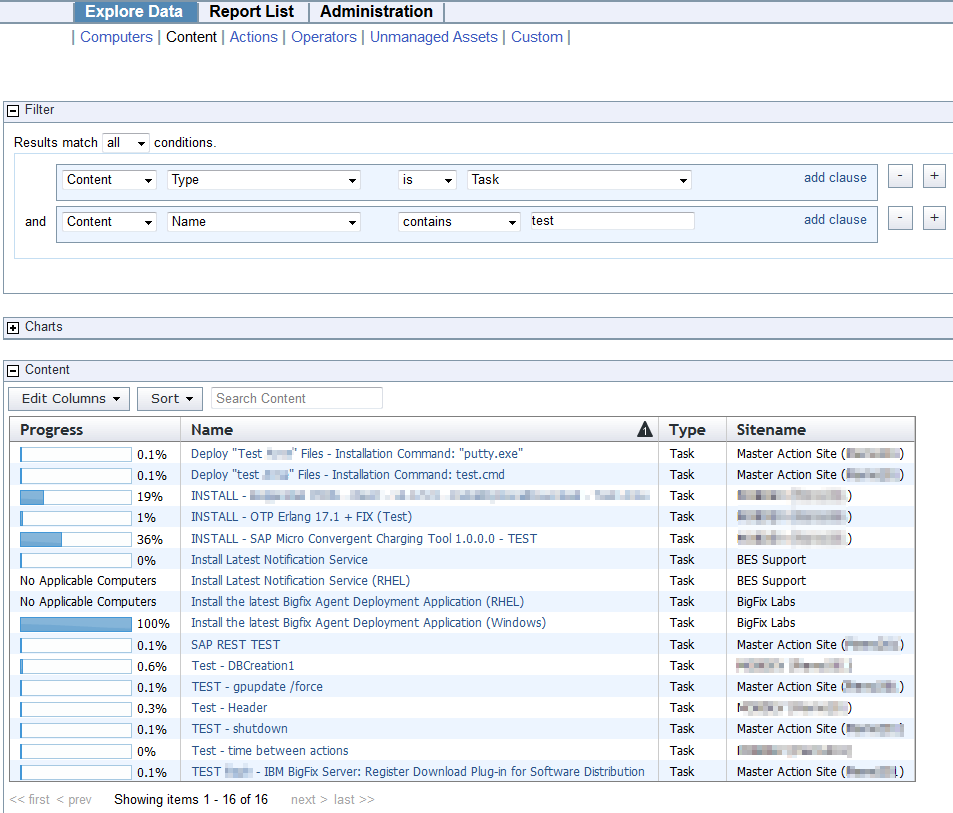
Task: Collapse the Content section
Action: [x=12, y=369]
